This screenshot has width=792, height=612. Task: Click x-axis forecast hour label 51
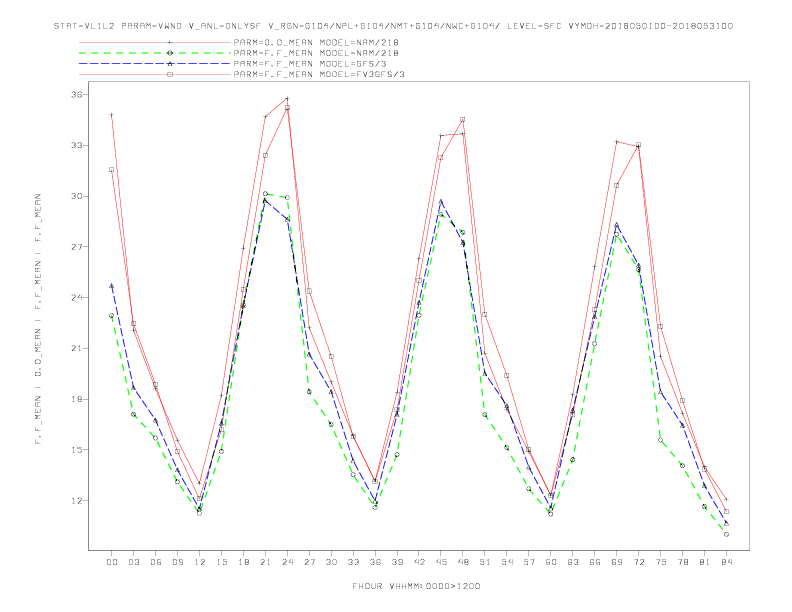(x=485, y=562)
